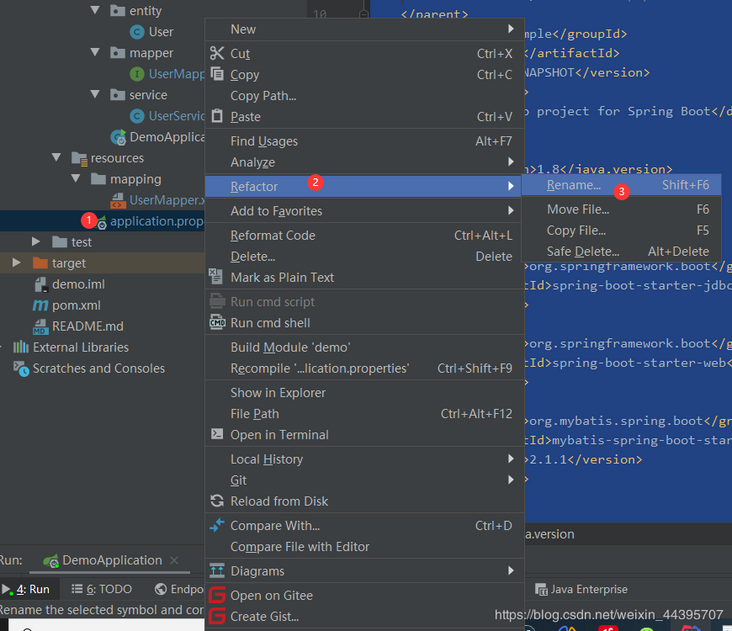
Task: Choose Copy File in Refactor submenu
Action: (x=621, y=230)
